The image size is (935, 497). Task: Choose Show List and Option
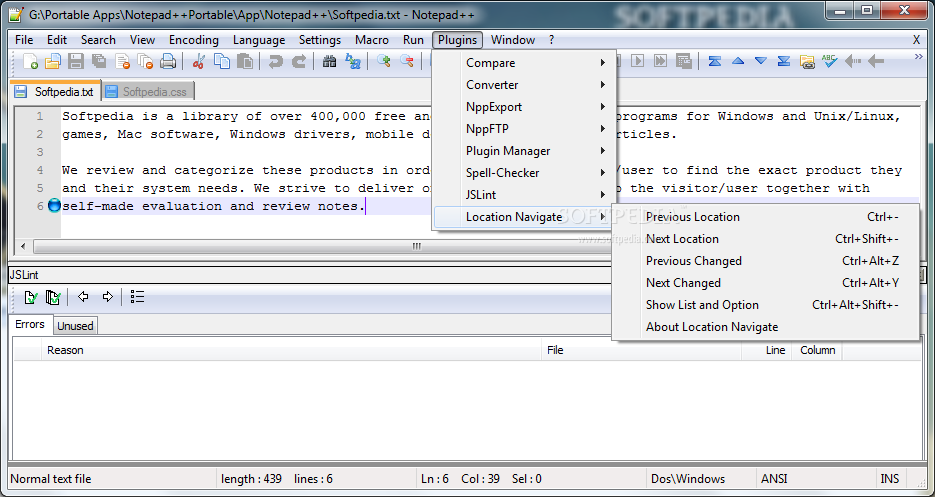coord(766,305)
